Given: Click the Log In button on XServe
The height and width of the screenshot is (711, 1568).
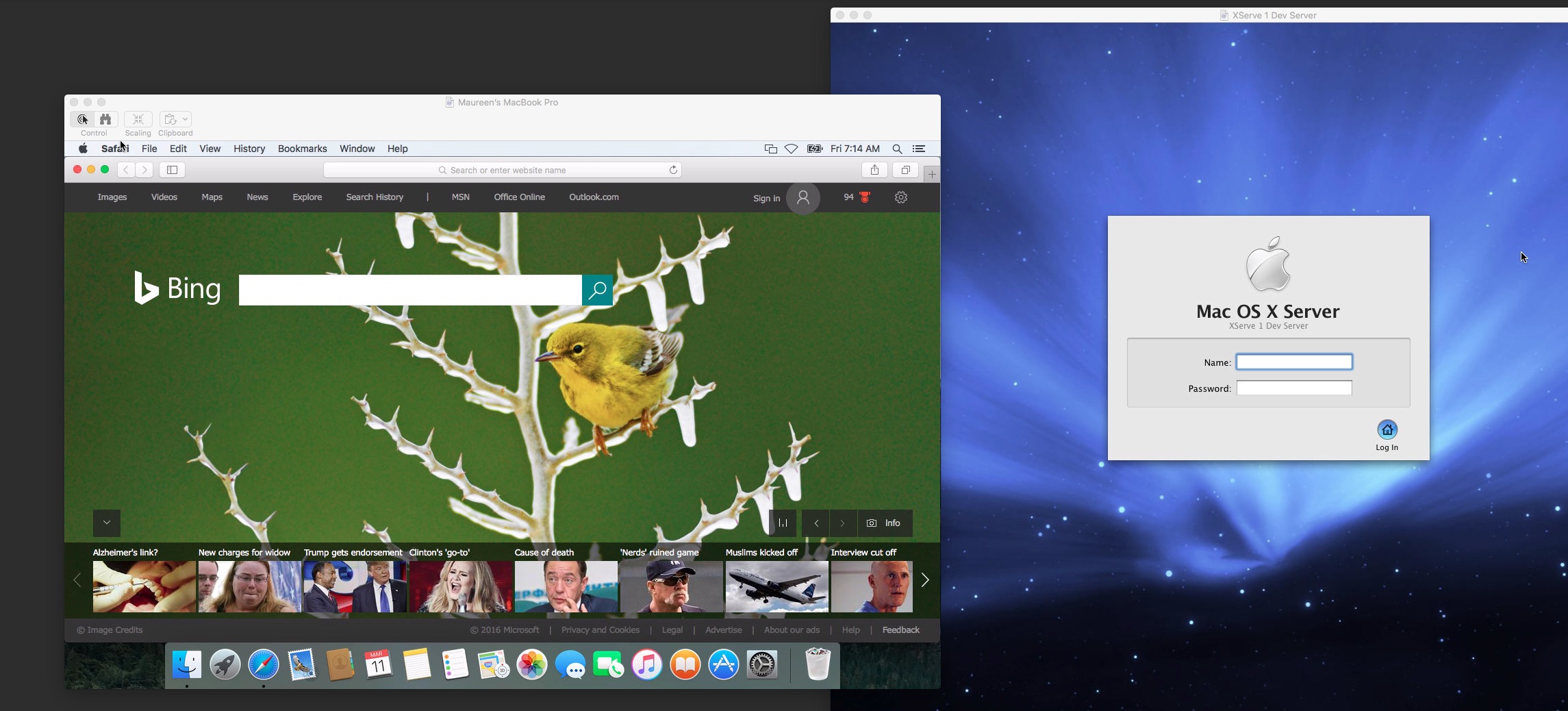Looking at the screenshot, I should [1387, 436].
